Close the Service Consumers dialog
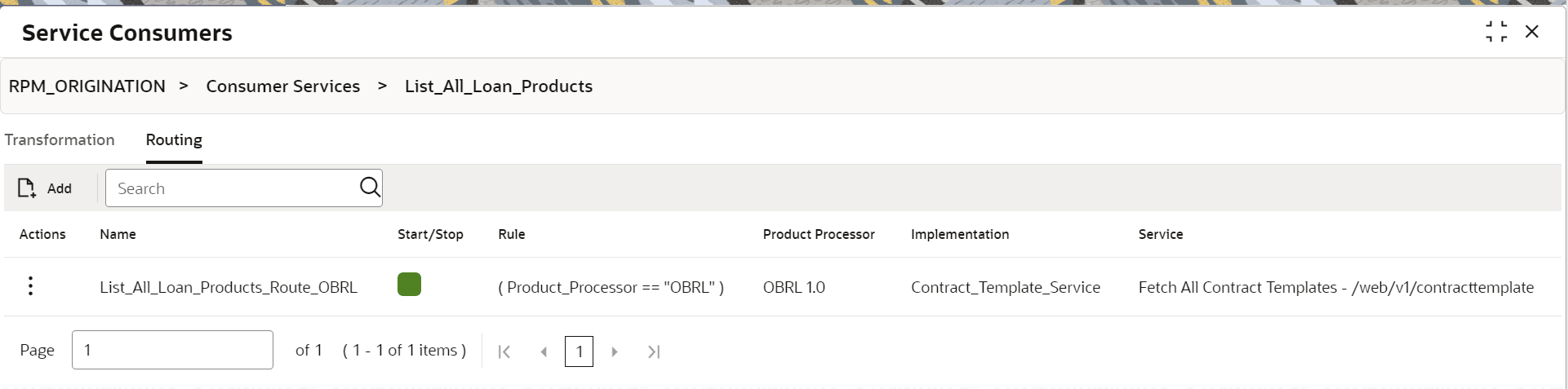Image resolution: width=1568 pixels, height=389 pixels. 1532,32
